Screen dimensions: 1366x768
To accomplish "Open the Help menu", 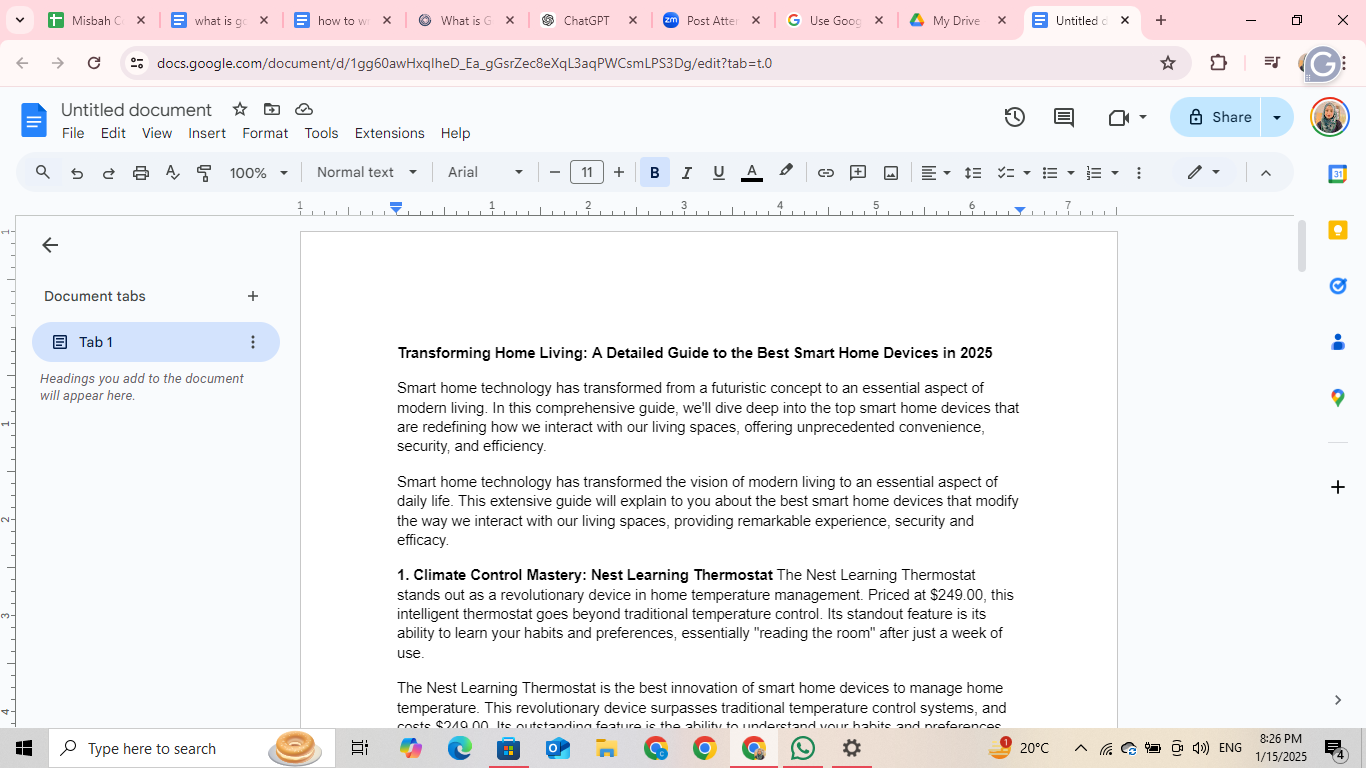I will (x=455, y=133).
